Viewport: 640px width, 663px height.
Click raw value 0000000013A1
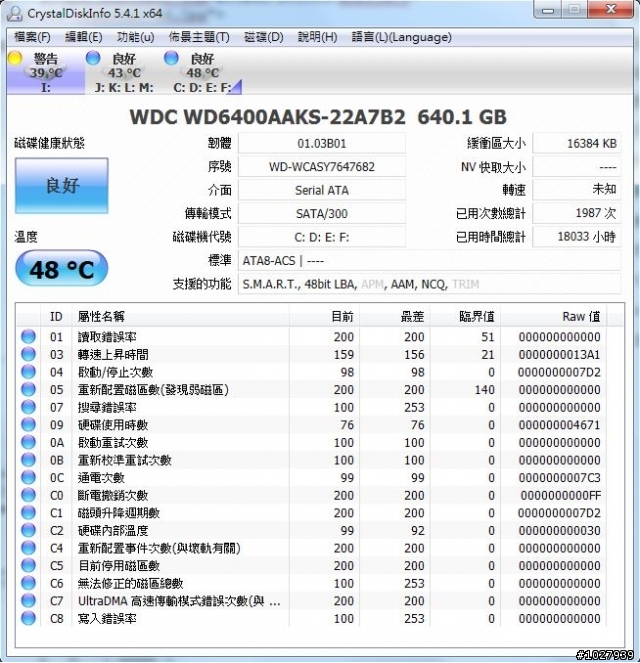(x=559, y=354)
